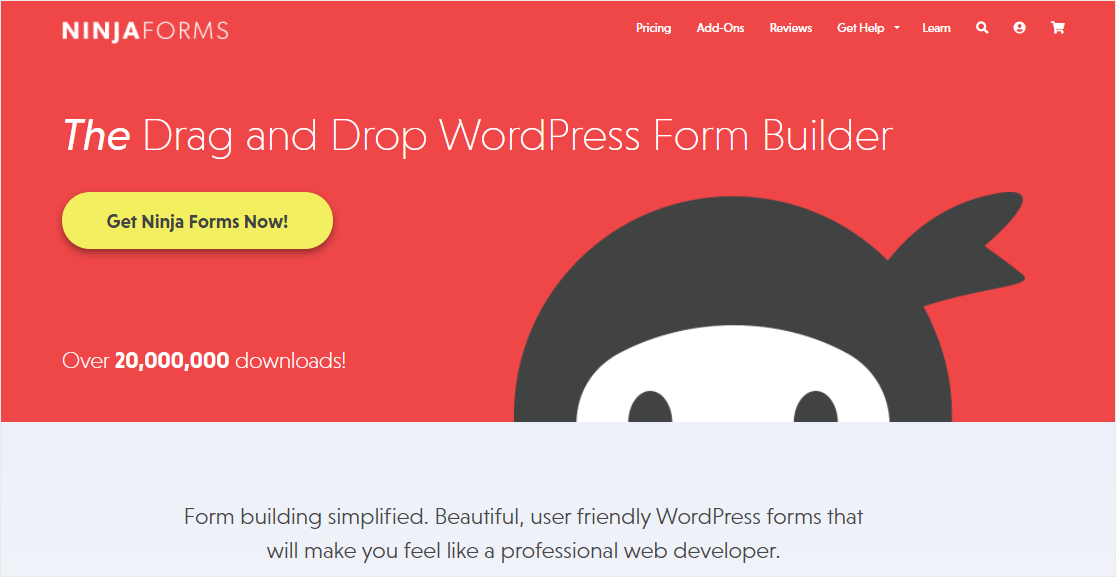Viewport: 1116px width, 577px height.
Task: Select Reviews in the navigation bar
Action: coord(790,28)
